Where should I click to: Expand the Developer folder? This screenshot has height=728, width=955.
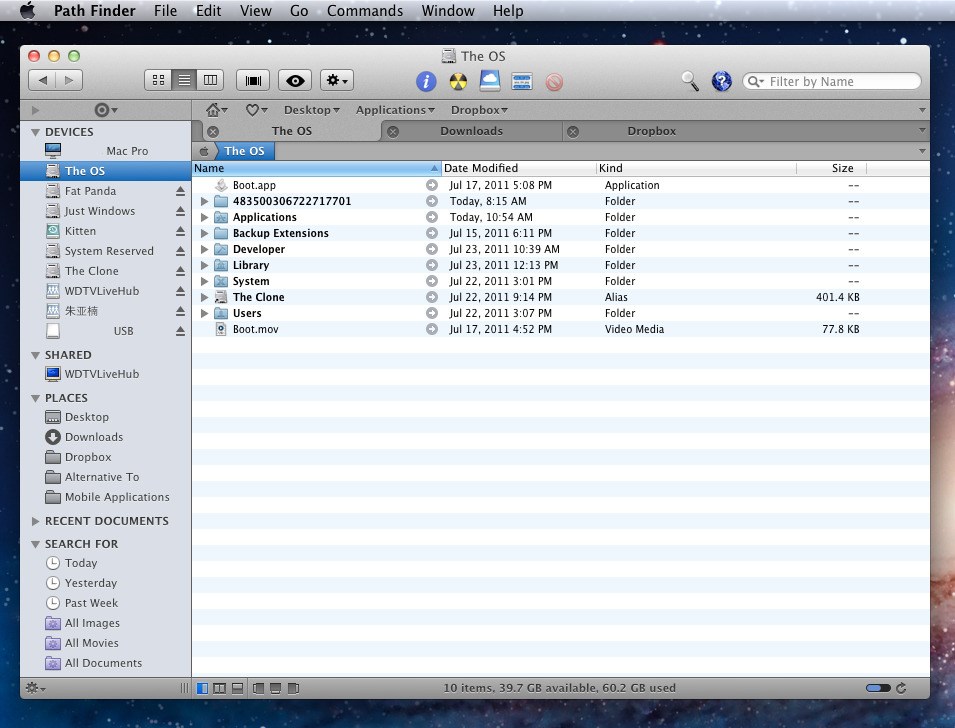[205, 249]
